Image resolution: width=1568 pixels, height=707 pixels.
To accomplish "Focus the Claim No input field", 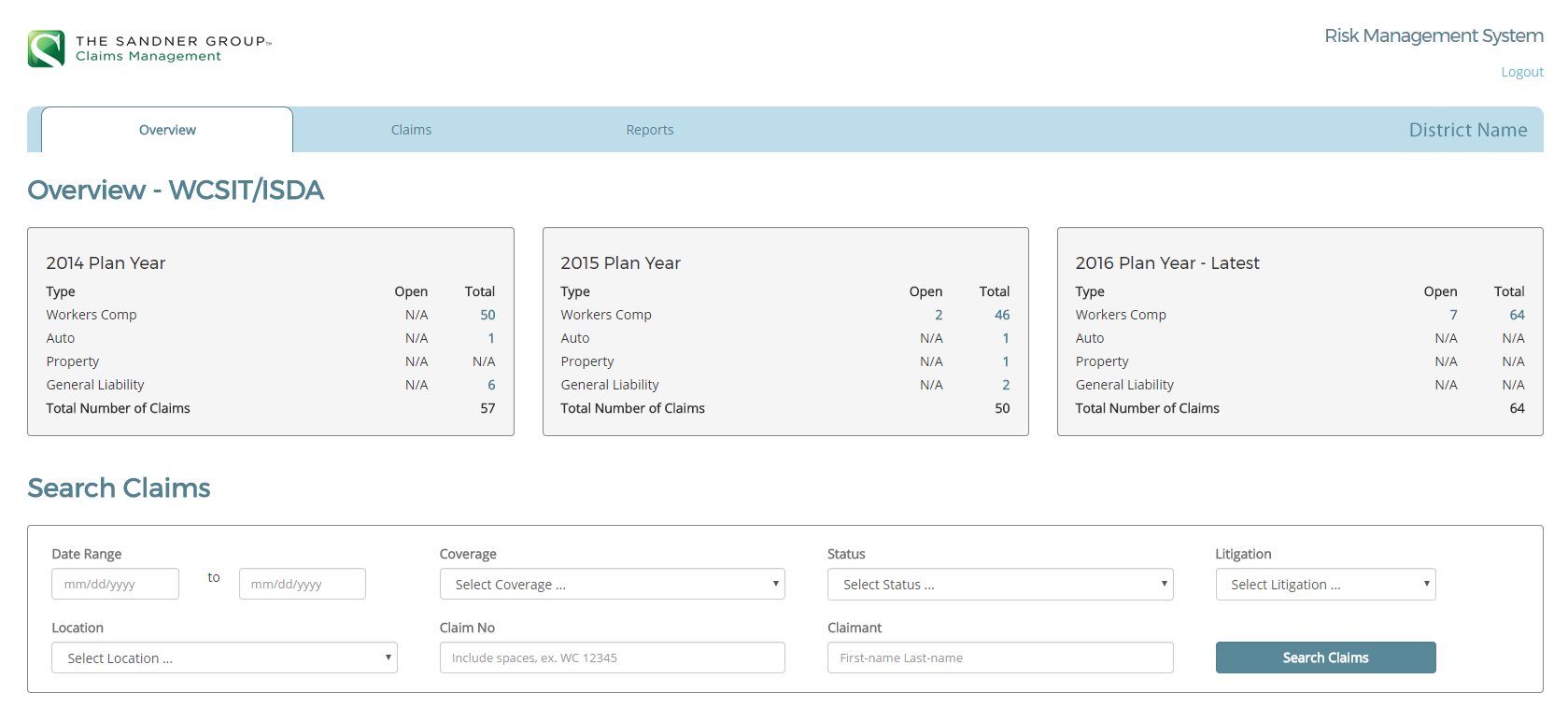I will tap(612, 658).
